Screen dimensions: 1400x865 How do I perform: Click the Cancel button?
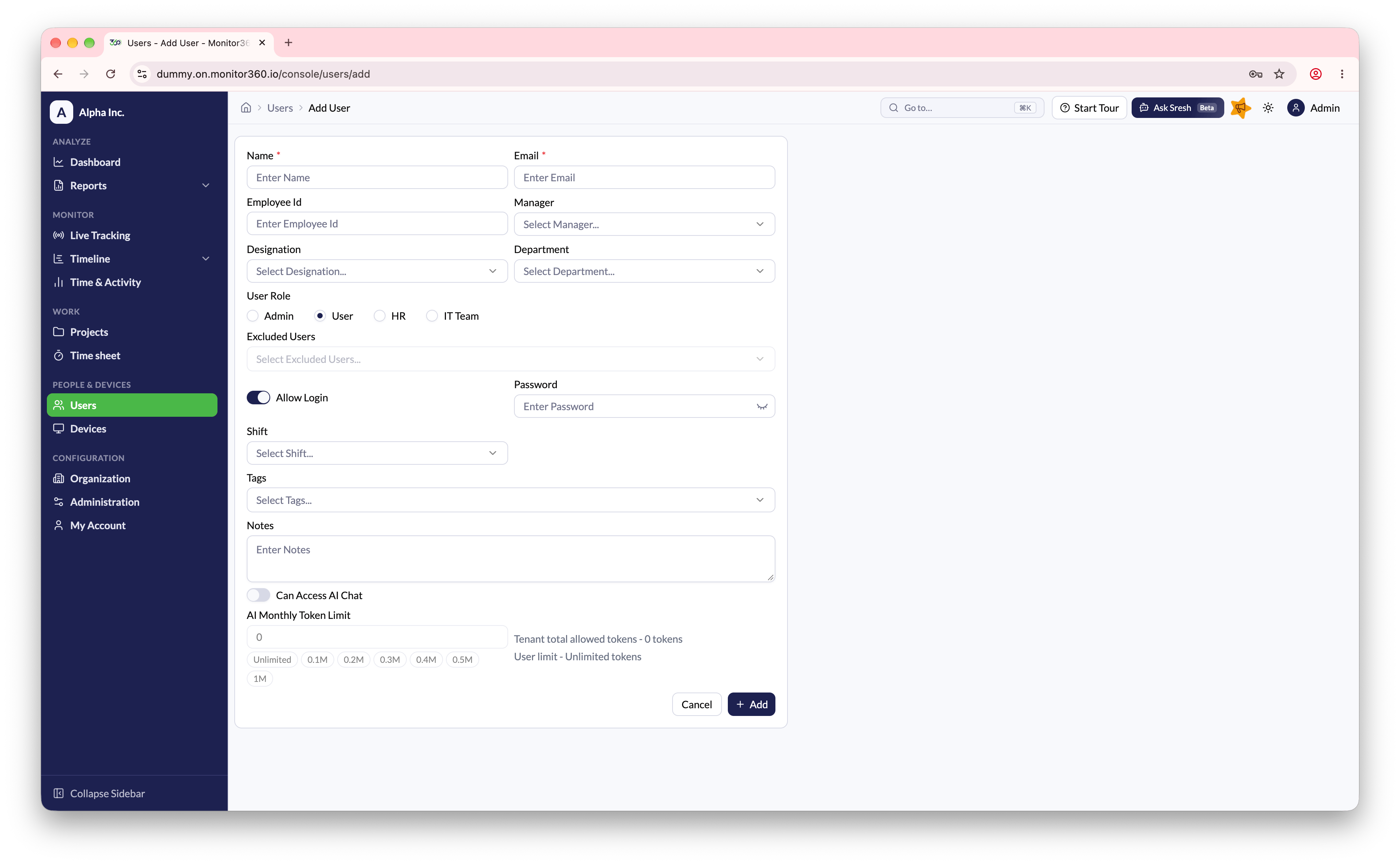point(697,704)
